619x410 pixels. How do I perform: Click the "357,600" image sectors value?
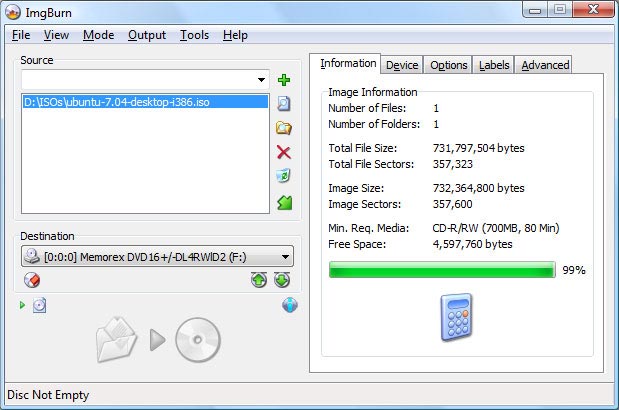coord(452,204)
